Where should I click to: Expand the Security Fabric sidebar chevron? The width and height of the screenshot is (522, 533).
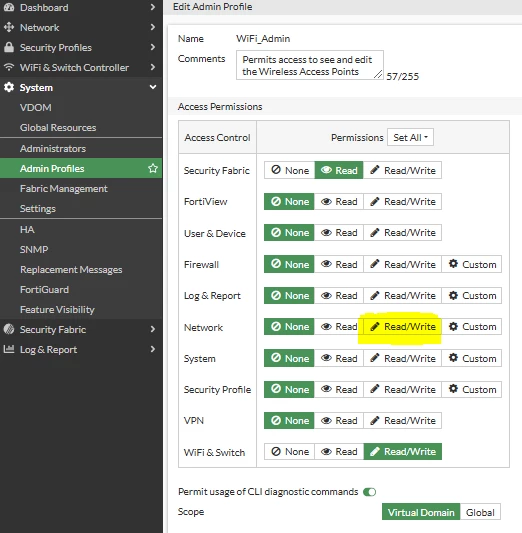tap(153, 329)
